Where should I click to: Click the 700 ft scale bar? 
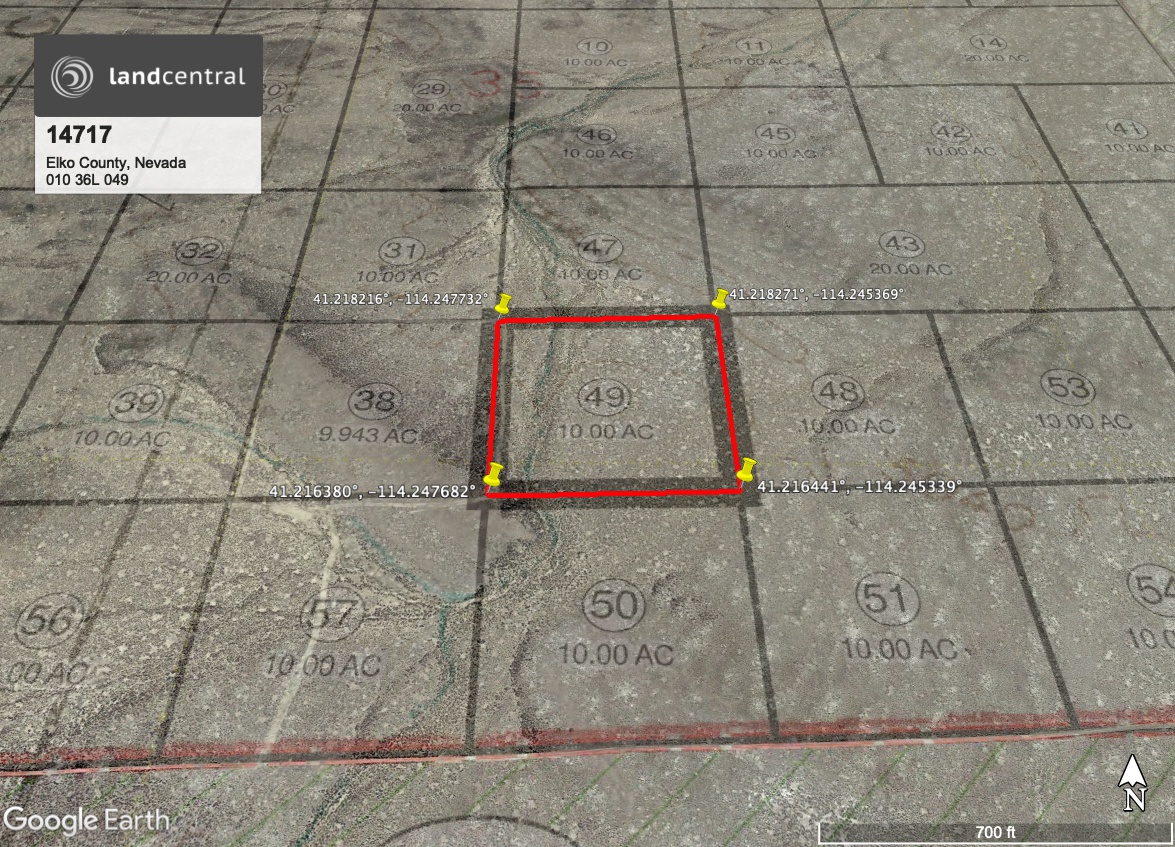pos(996,832)
